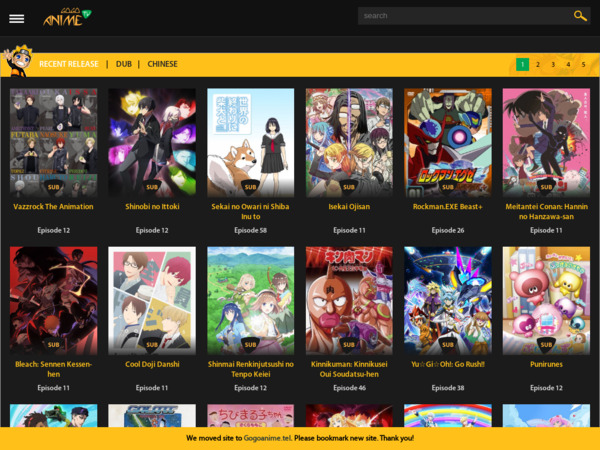Open Yu-Gi-Oh Go Rush poster
The image size is (600, 450).
[x=448, y=301]
